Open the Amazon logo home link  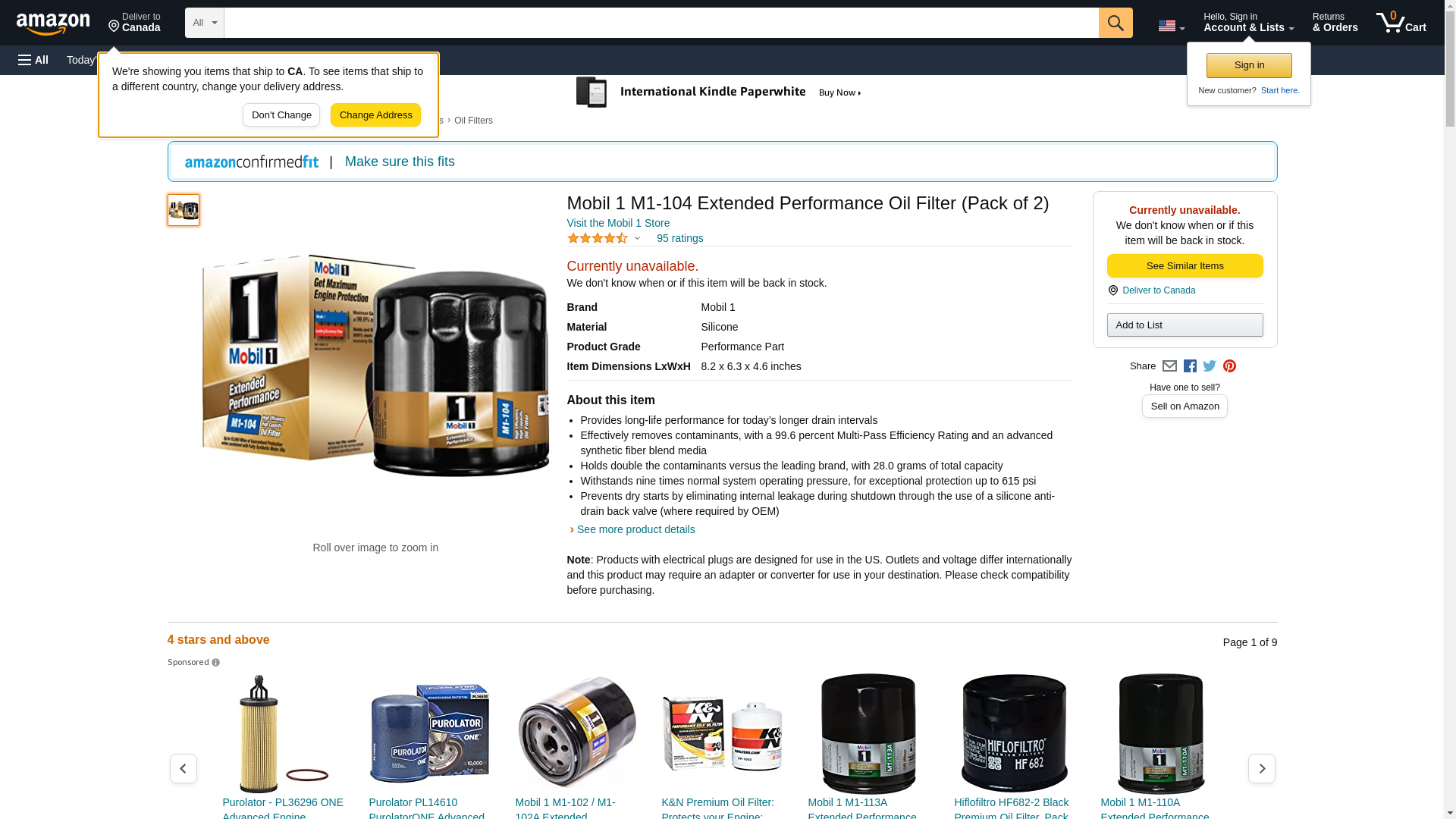click(x=53, y=24)
